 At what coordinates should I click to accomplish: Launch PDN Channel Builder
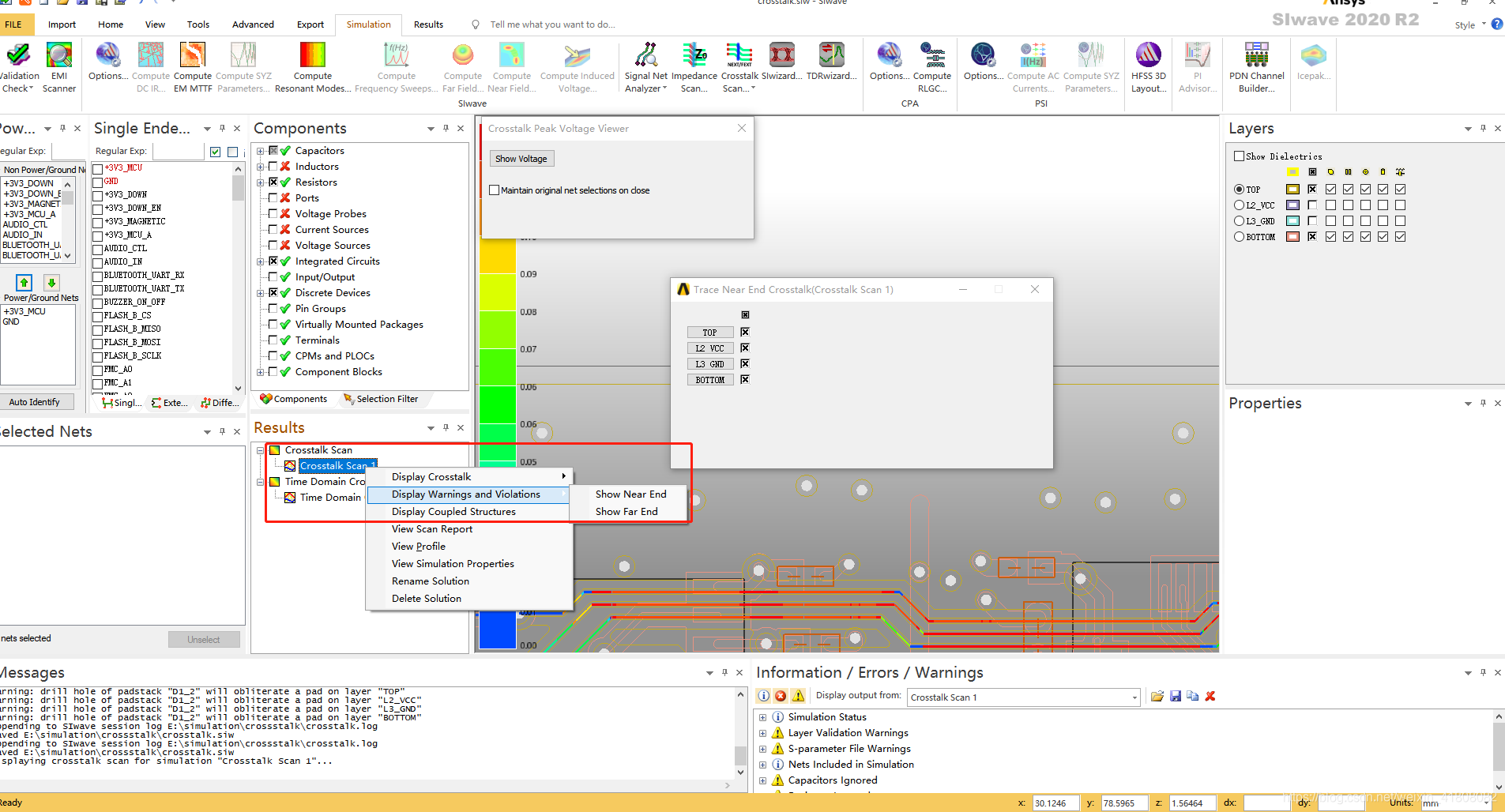click(x=1256, y=67)
